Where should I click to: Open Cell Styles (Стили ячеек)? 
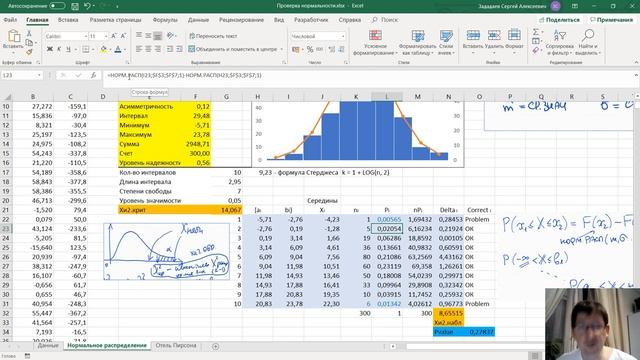pos(446,42)
